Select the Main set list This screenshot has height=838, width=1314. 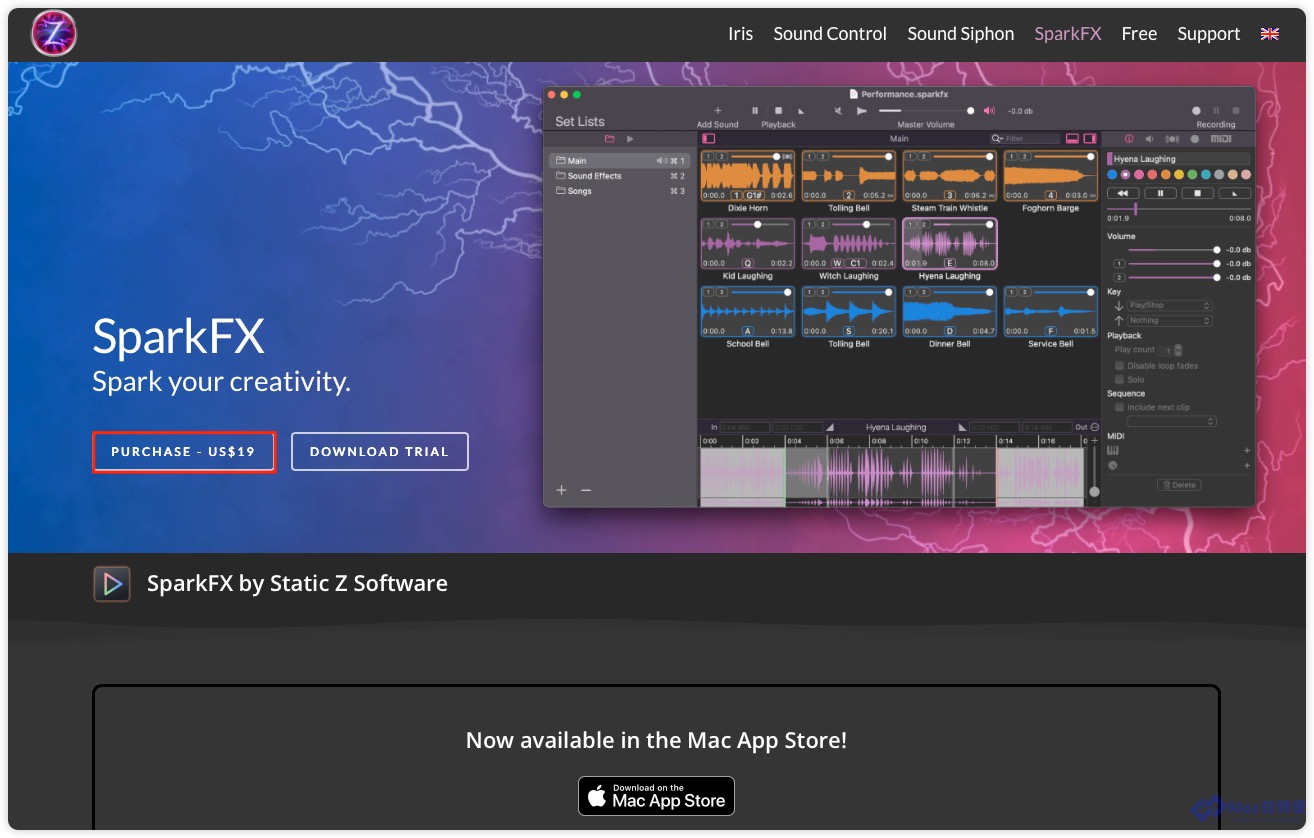(619, 160)
